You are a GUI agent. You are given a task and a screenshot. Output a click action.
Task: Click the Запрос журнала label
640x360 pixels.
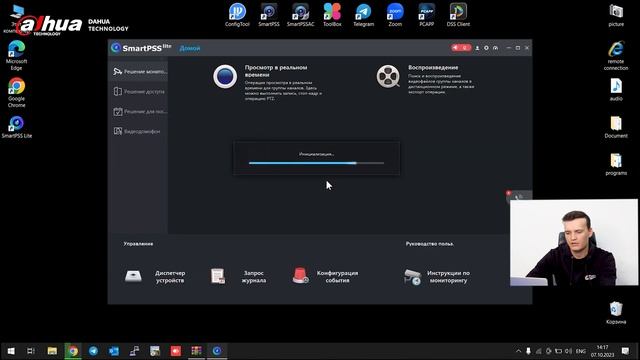click(254, 277)
